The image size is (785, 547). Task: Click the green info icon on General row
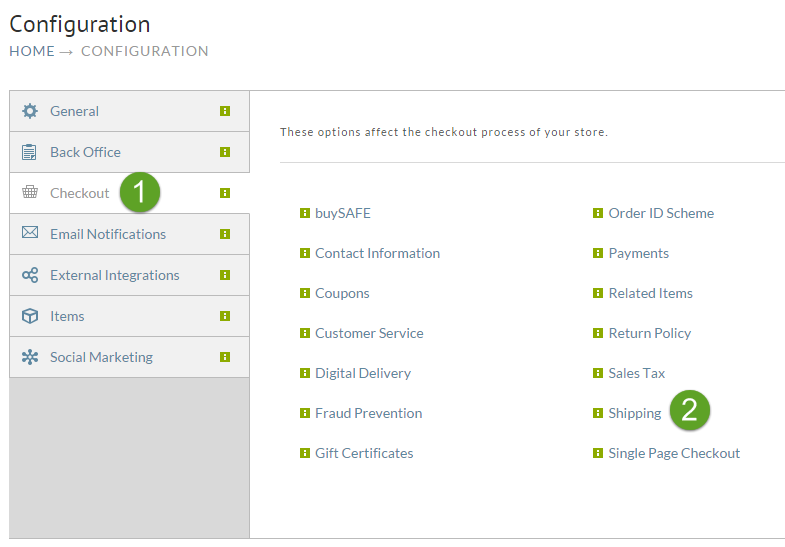click(x=225, y=111)
